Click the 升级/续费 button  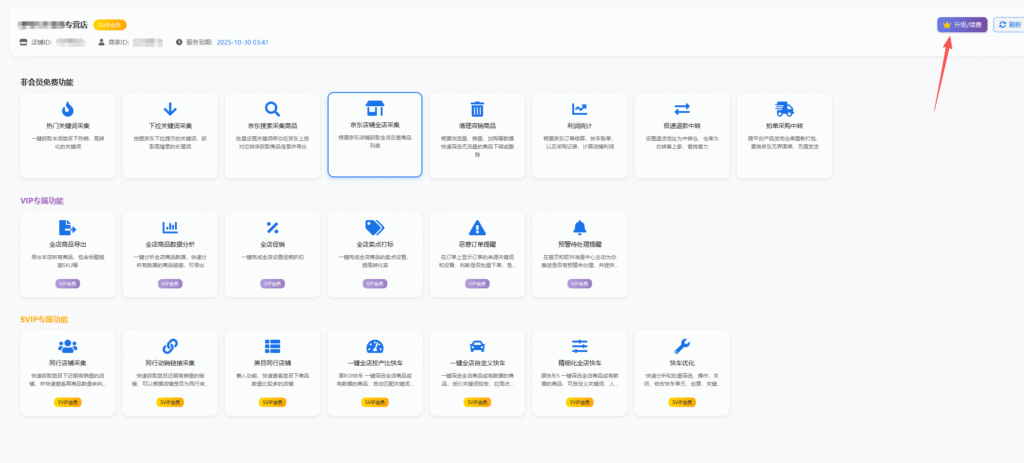coord(962,24)
